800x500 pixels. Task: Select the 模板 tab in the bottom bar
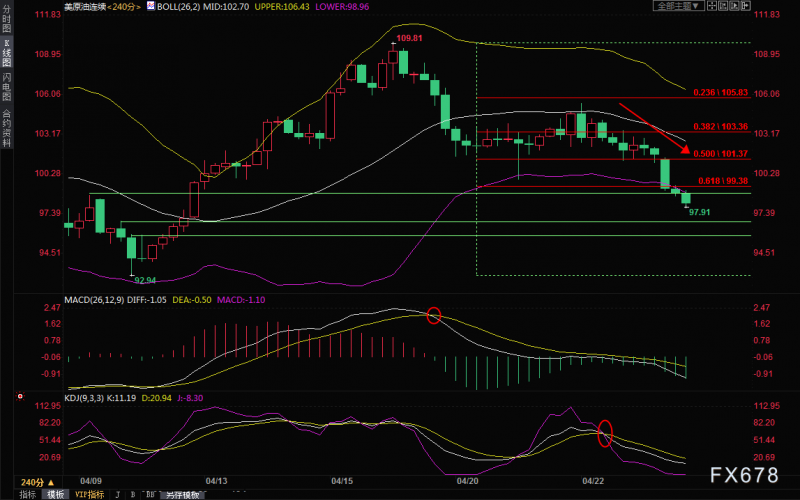pos(55,494)
